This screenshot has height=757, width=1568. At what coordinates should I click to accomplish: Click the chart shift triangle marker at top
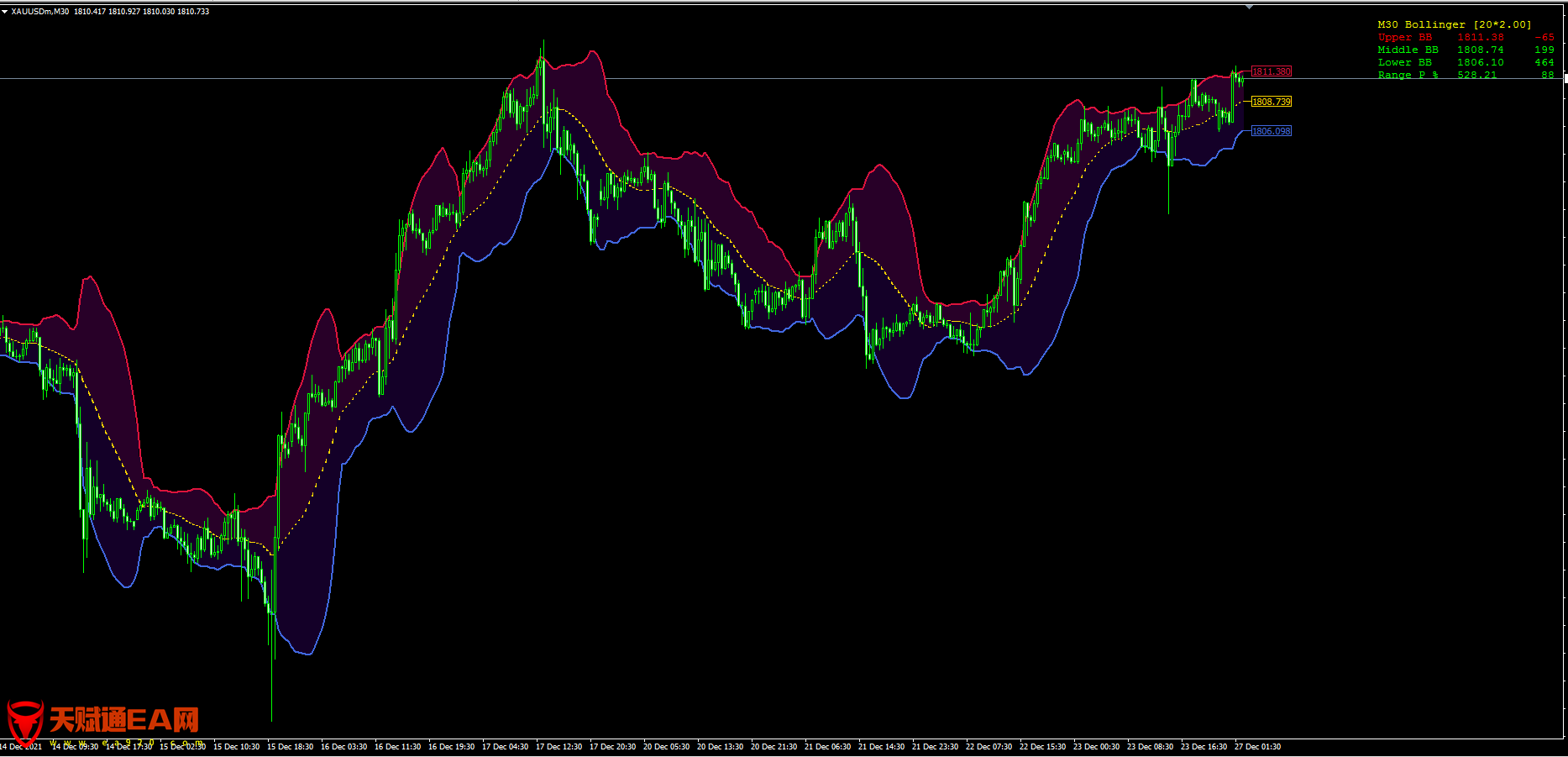tap(1249, 7)
